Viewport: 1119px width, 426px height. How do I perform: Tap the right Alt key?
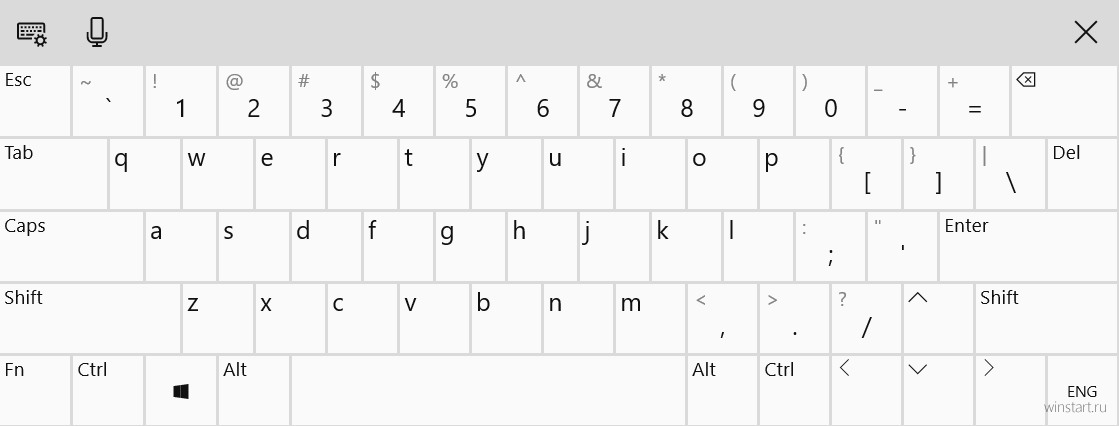click(722, 391)
